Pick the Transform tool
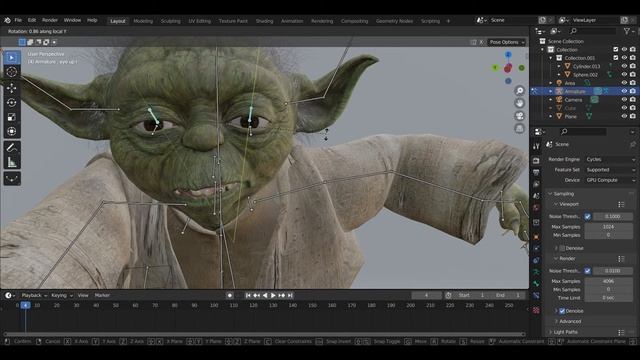This screenshot has height=360, width=640. tap(11, 131)
